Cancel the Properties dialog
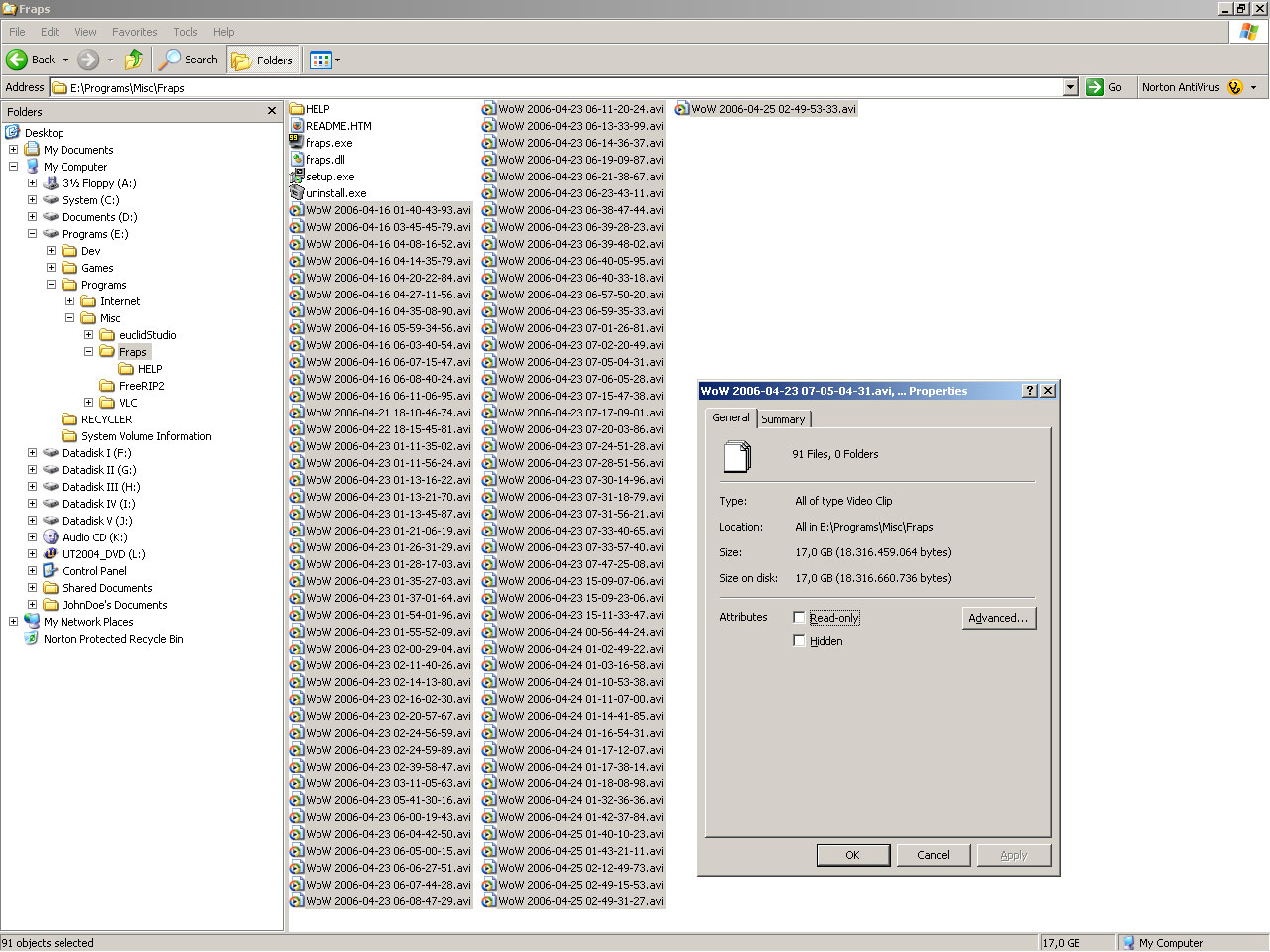This screenshot has height=952, width=1270. coord(933,855)
